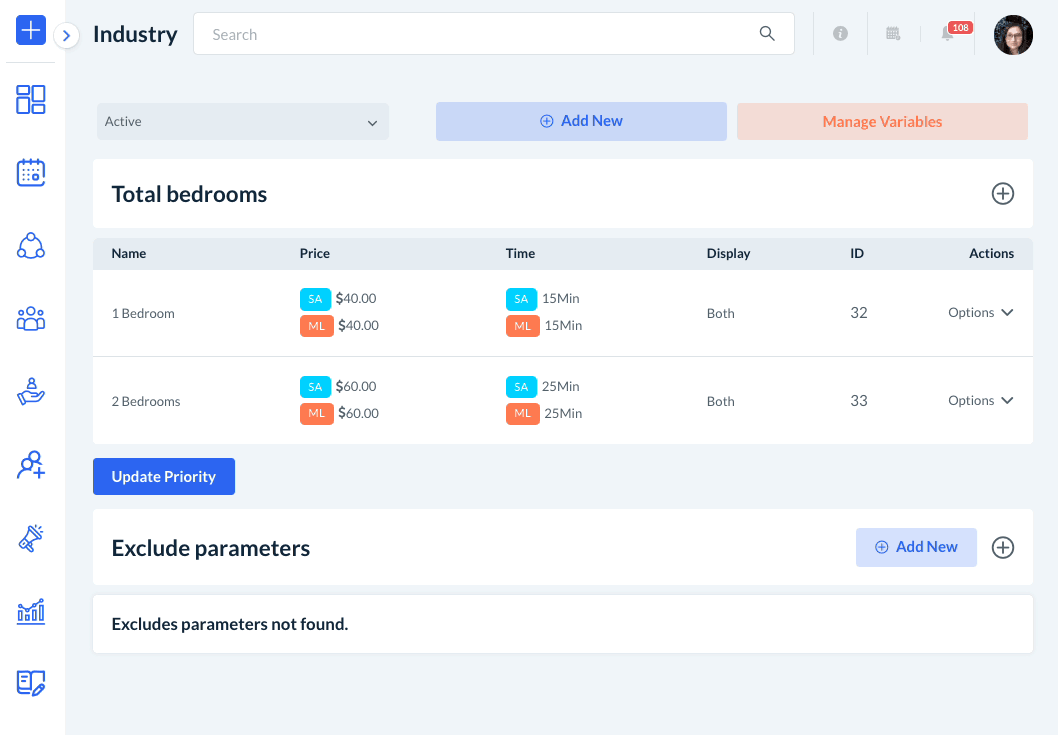
Task: Click the plus circle beside Exclude parameters
Action: (x=1003, y=547)
